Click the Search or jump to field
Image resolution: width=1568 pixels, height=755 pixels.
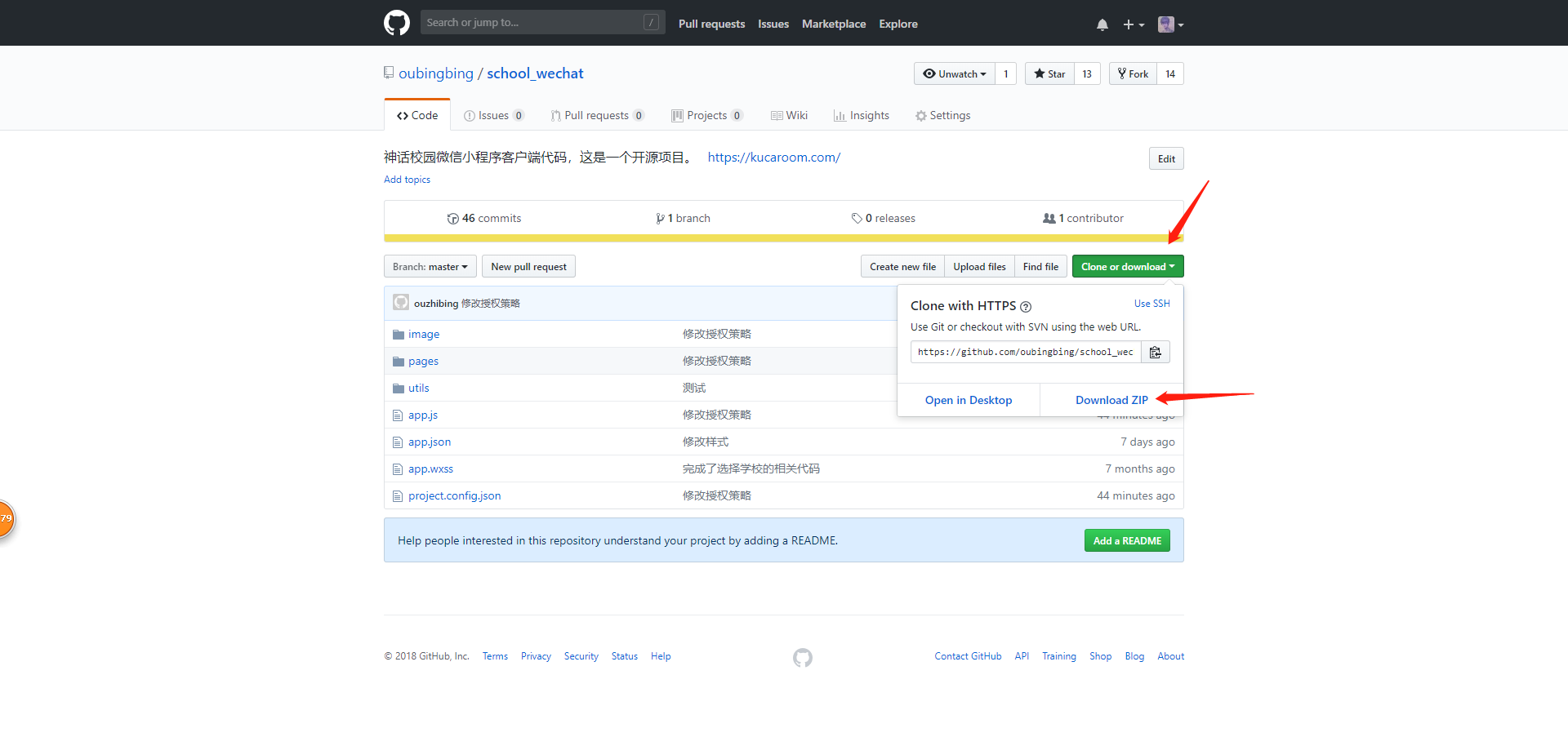point(542,22)
